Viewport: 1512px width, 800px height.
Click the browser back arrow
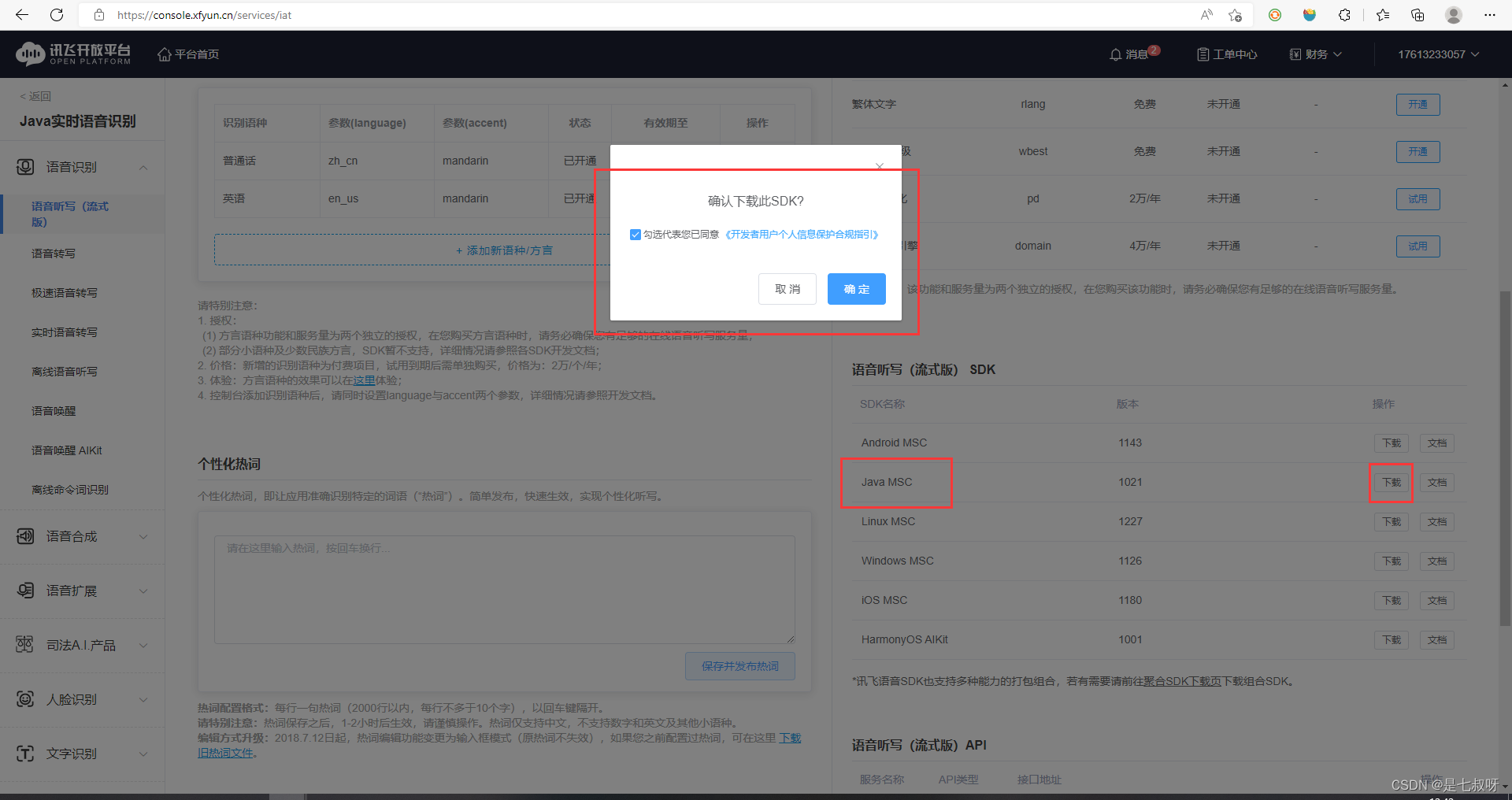point(22,15)
